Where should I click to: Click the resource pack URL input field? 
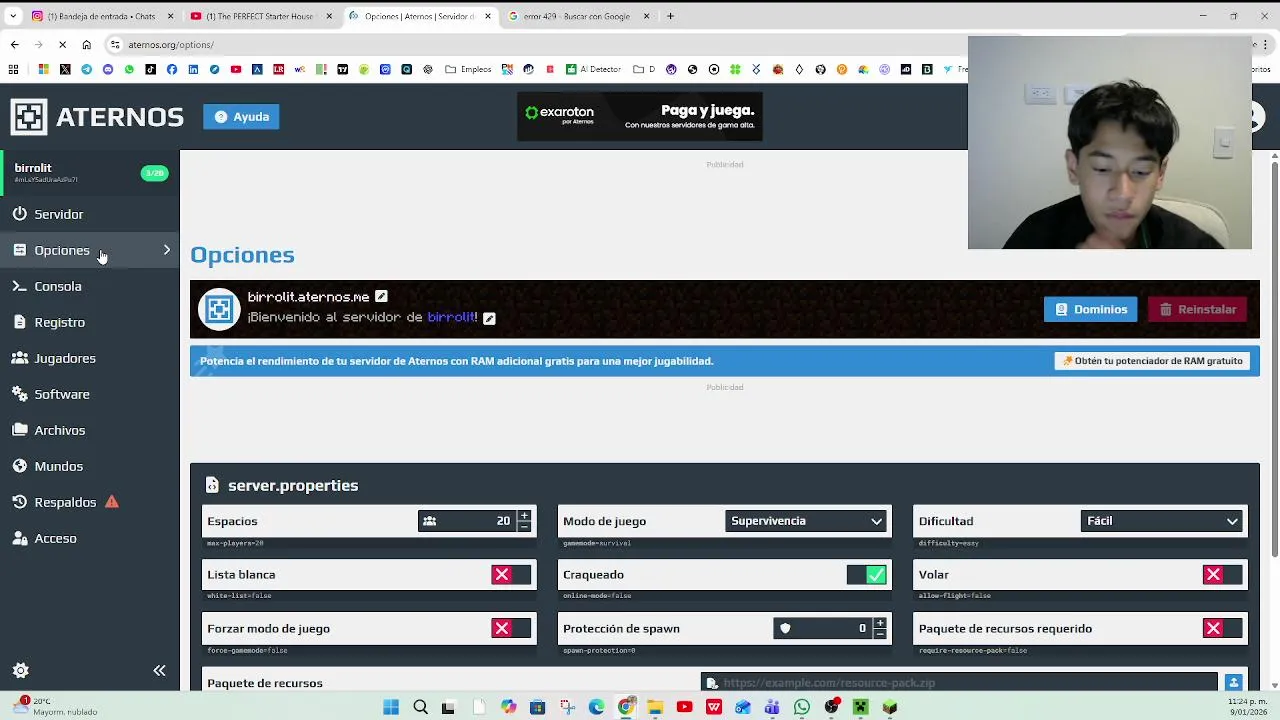pos(960,683)
